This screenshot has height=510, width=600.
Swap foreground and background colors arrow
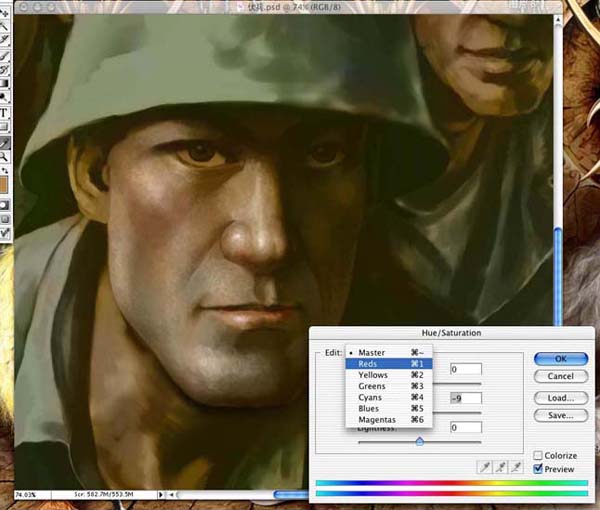(x=5, y=170)
